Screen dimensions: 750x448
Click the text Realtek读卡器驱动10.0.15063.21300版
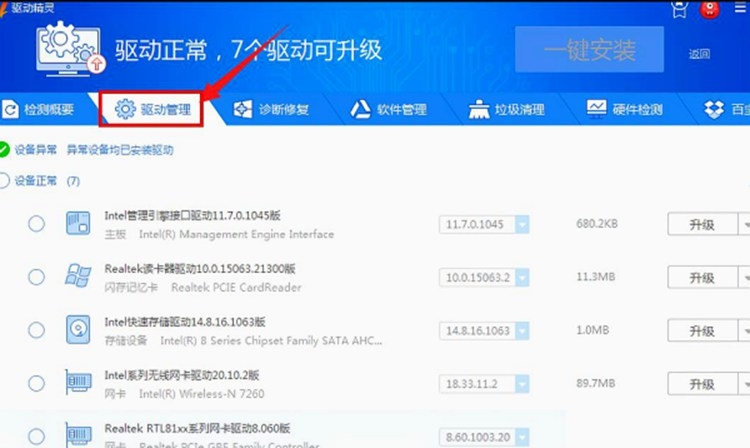[200, 269]
